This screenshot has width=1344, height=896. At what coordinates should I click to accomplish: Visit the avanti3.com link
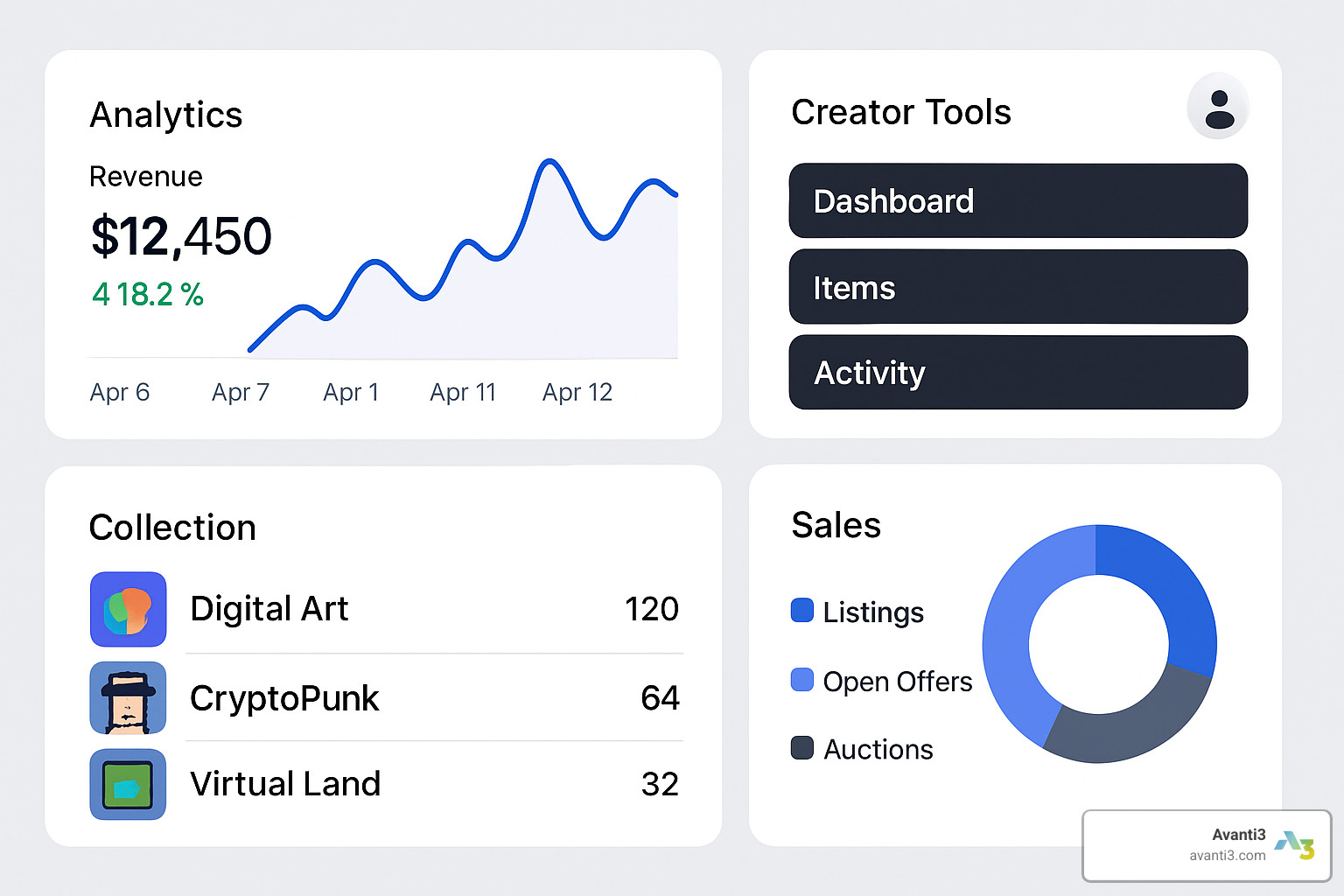1227,856
